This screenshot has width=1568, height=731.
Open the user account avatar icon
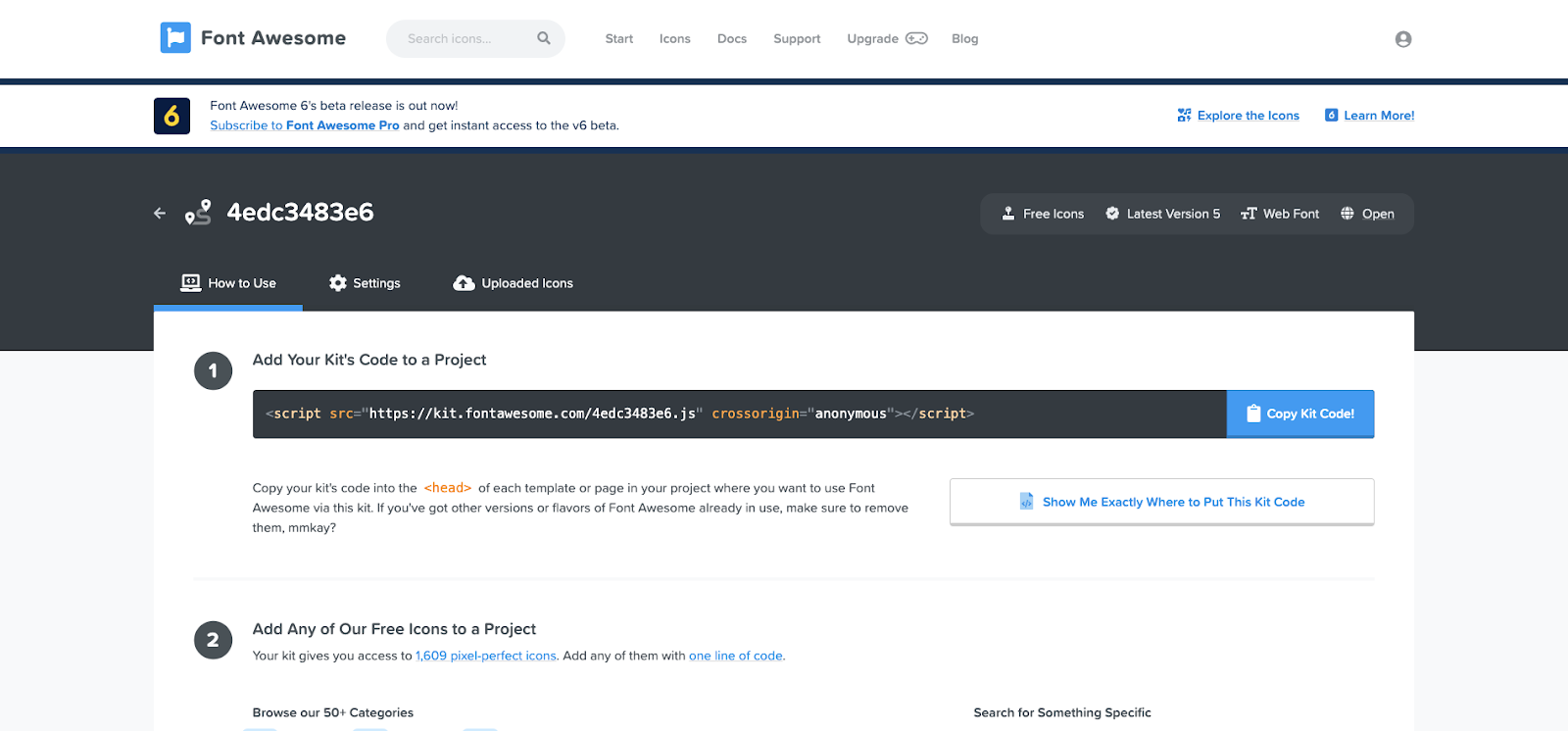[x=1403, y=39]
